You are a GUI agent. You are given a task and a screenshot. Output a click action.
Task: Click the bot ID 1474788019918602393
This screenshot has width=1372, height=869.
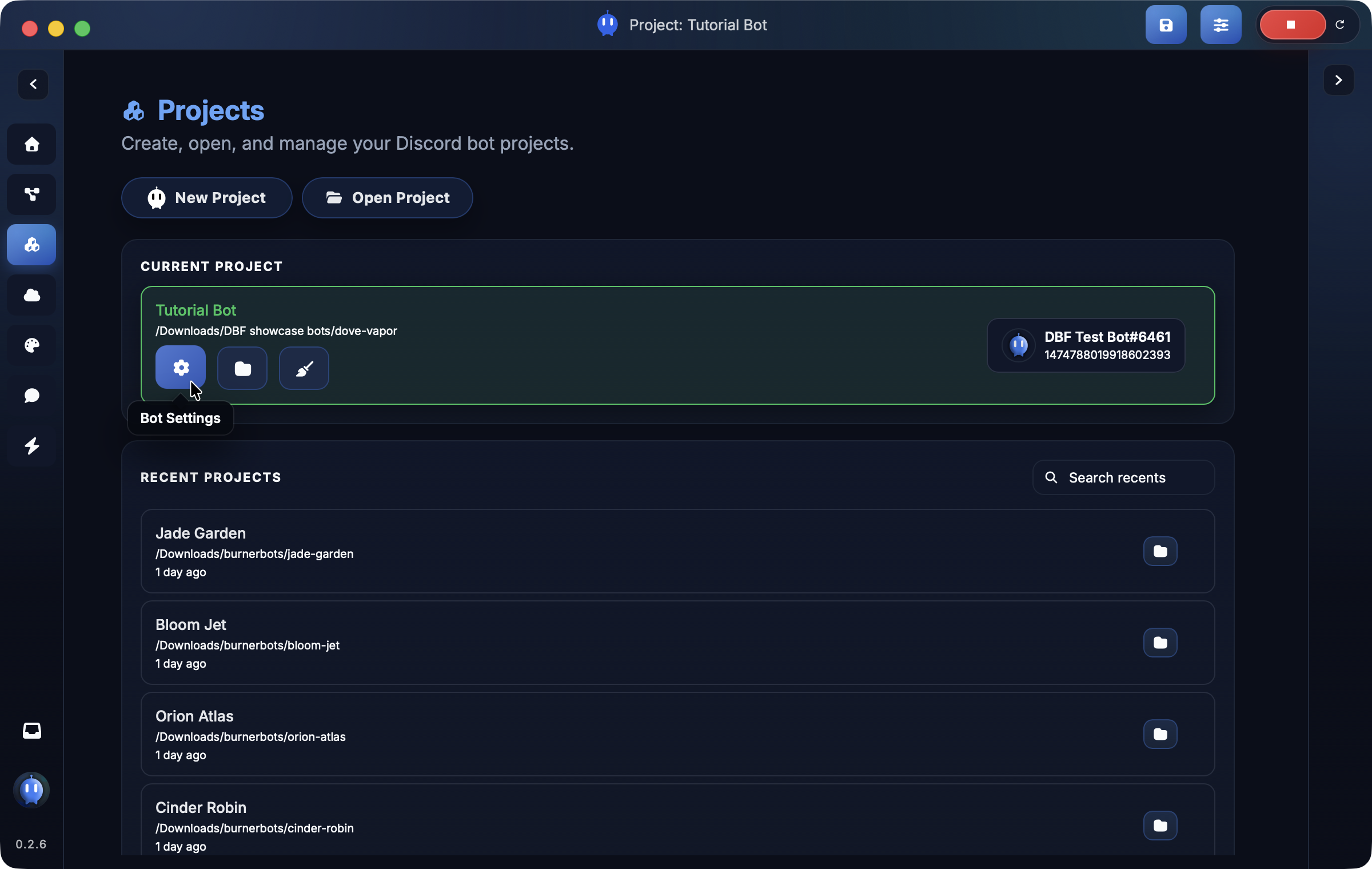click(1107, 355)
